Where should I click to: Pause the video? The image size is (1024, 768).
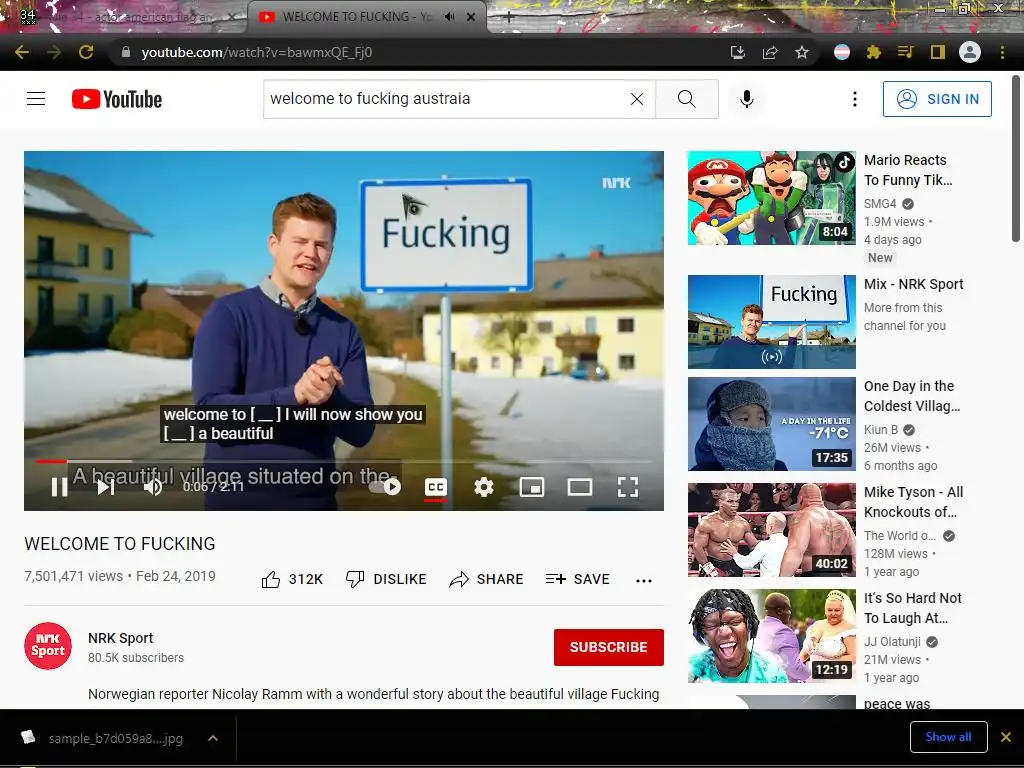[59, 487]
